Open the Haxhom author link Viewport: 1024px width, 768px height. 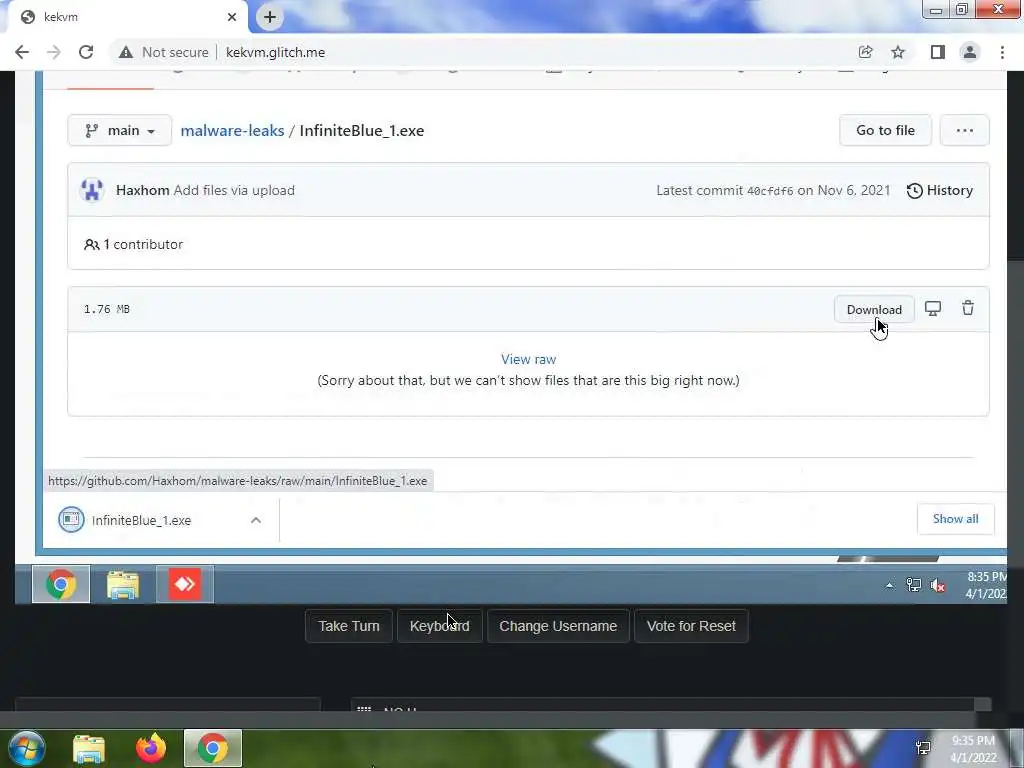click(142, 191)
